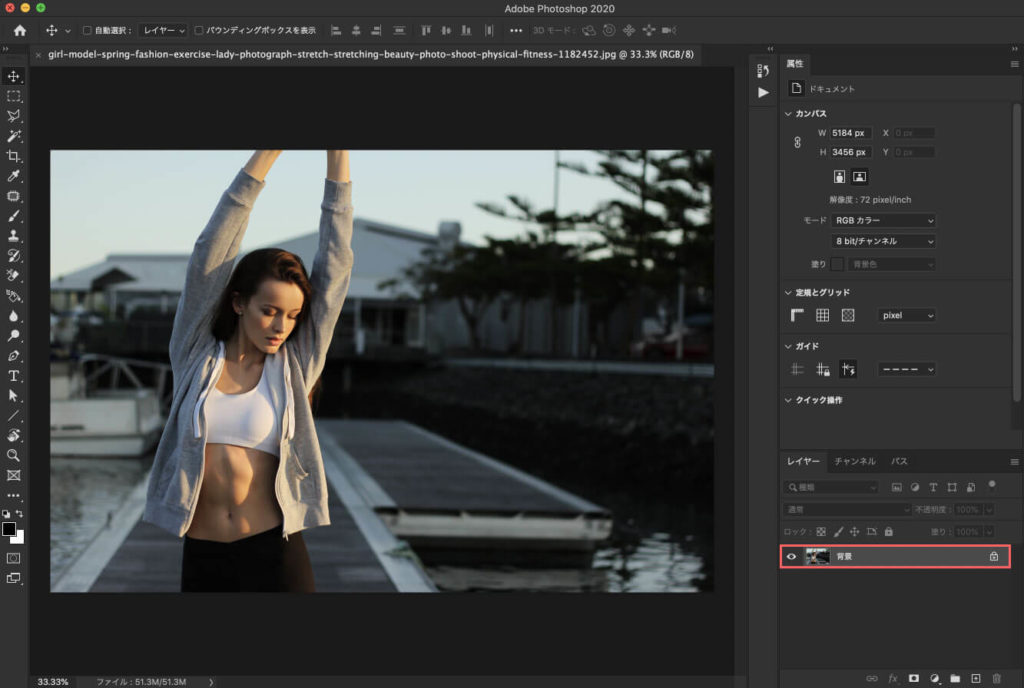
Task: Select the Move tool in the toolbar
Action: pyautogui.click(x=13, y=76)
